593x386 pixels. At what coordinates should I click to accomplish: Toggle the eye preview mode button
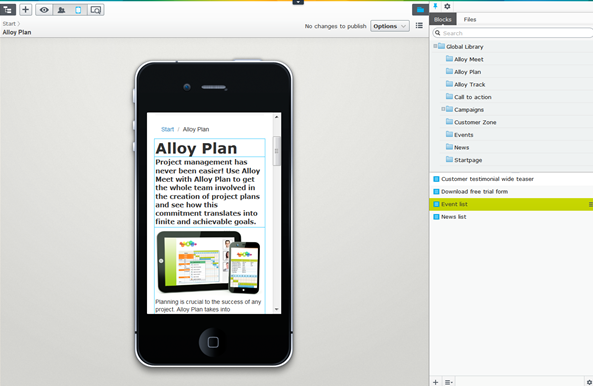point(44,10)
